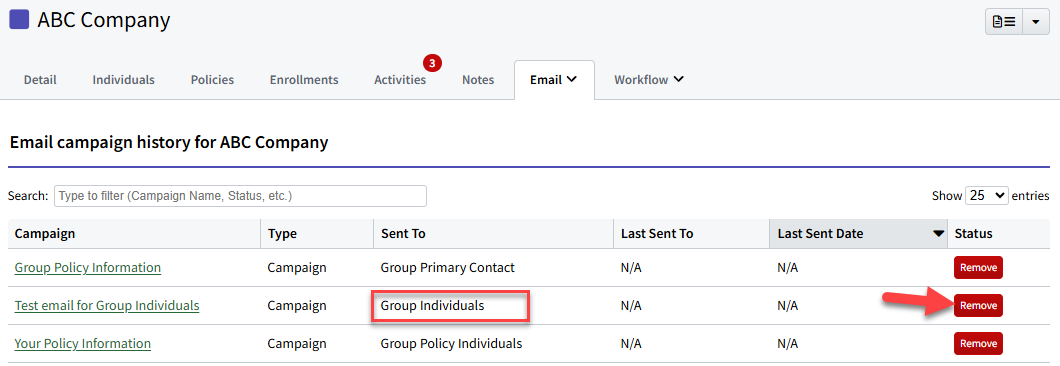Click the Group Individuals cell text
The image size is (1060, 366).
[433, 305]
